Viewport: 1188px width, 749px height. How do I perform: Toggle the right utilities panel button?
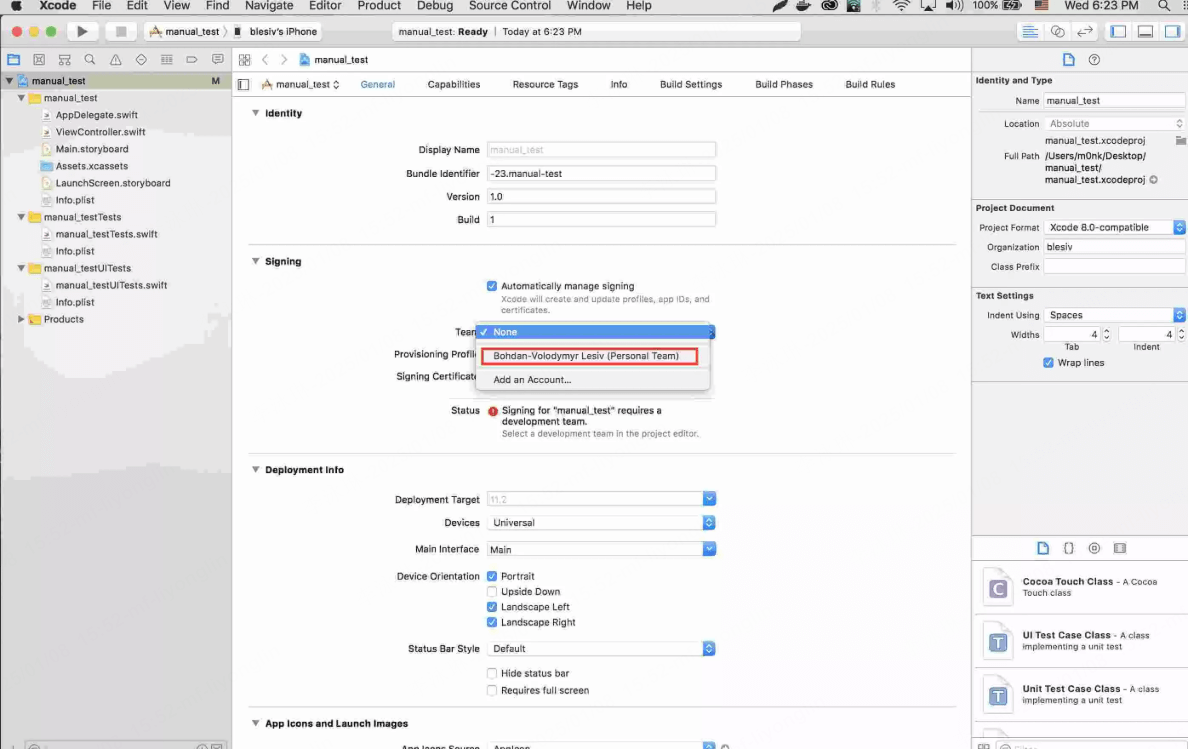pyautogui.click(x=1172, y=32)
